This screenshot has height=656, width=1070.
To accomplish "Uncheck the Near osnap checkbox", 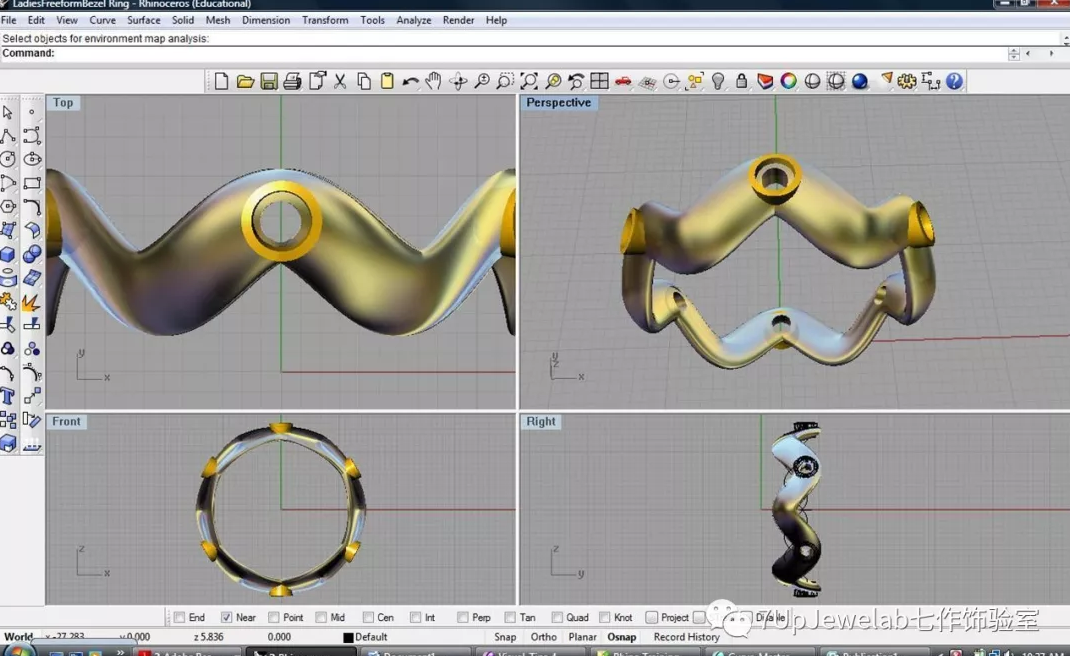I will pyautogui.click(x=227, y=618).
